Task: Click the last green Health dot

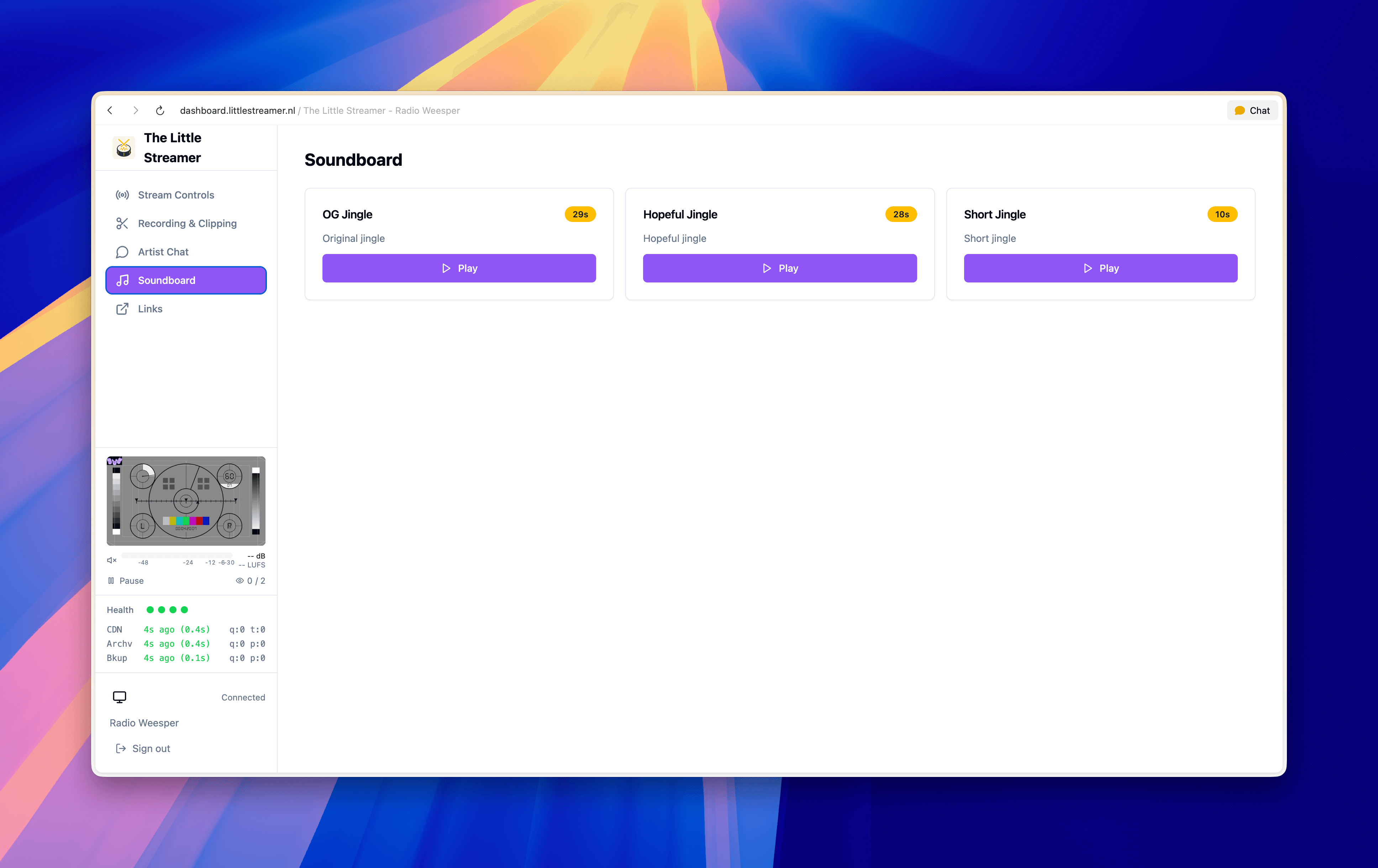Action: [x=184, y=610]
